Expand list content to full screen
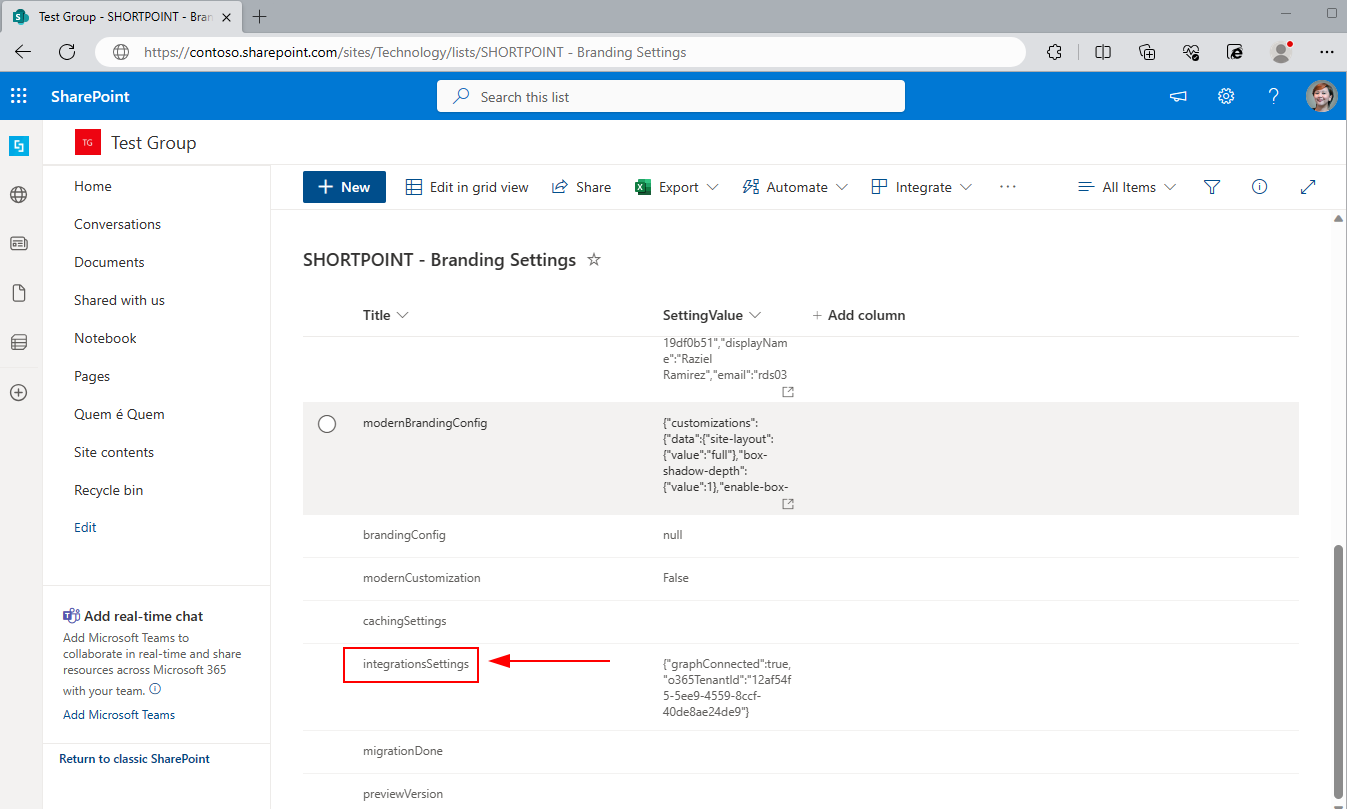Screen dimensions: 1347x809 point(1308,187)
